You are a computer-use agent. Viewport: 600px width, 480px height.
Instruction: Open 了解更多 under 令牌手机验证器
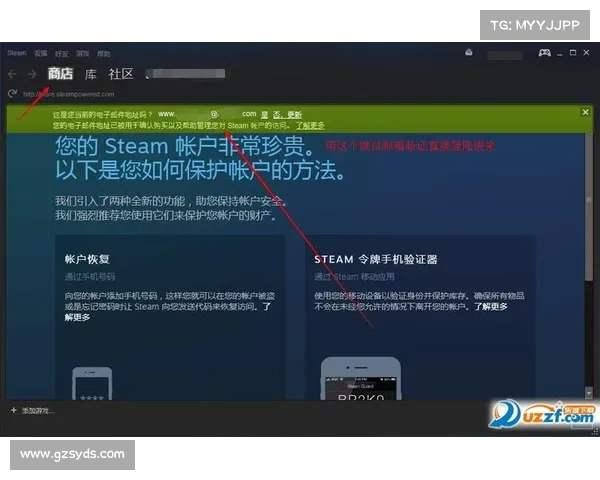click(491, 307)
